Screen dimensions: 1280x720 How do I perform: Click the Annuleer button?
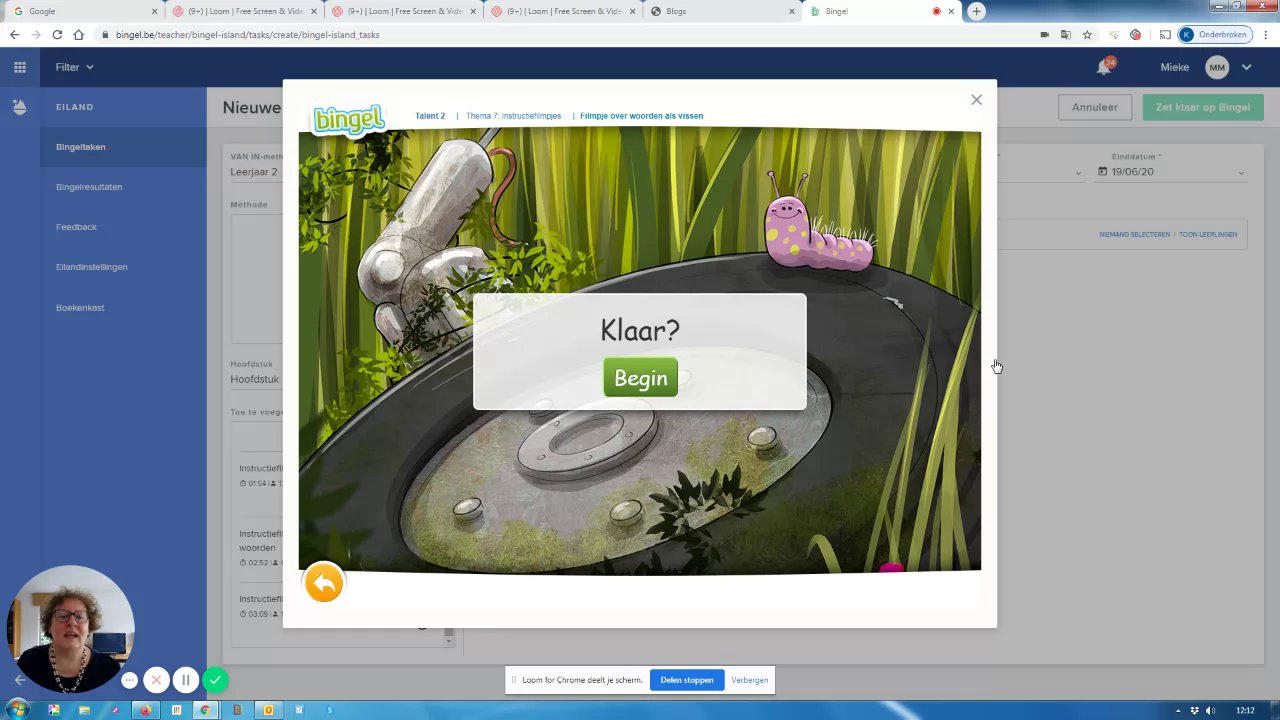(x=1095, y=107)
